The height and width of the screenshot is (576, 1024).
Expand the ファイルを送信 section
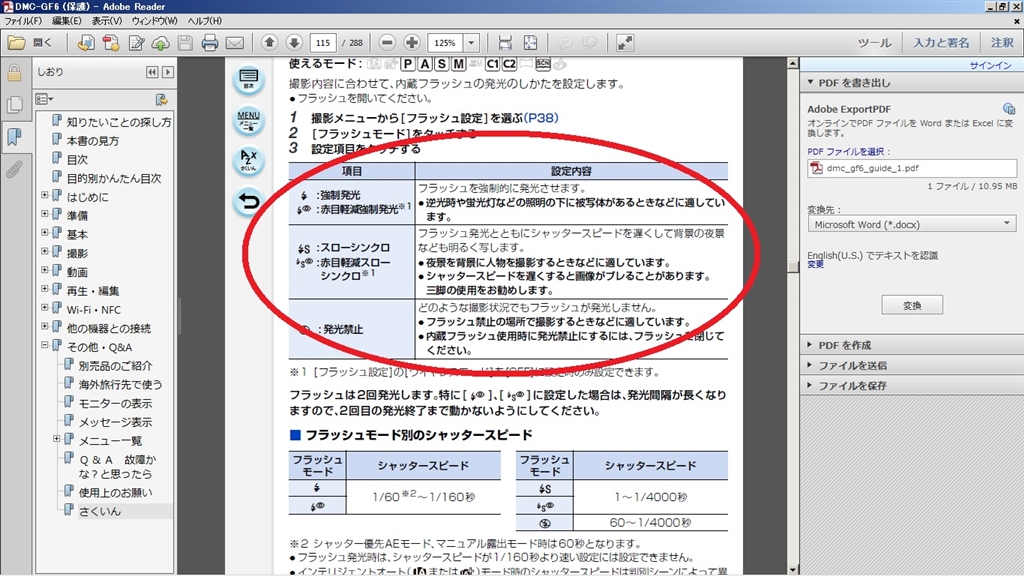click(810, 364)
